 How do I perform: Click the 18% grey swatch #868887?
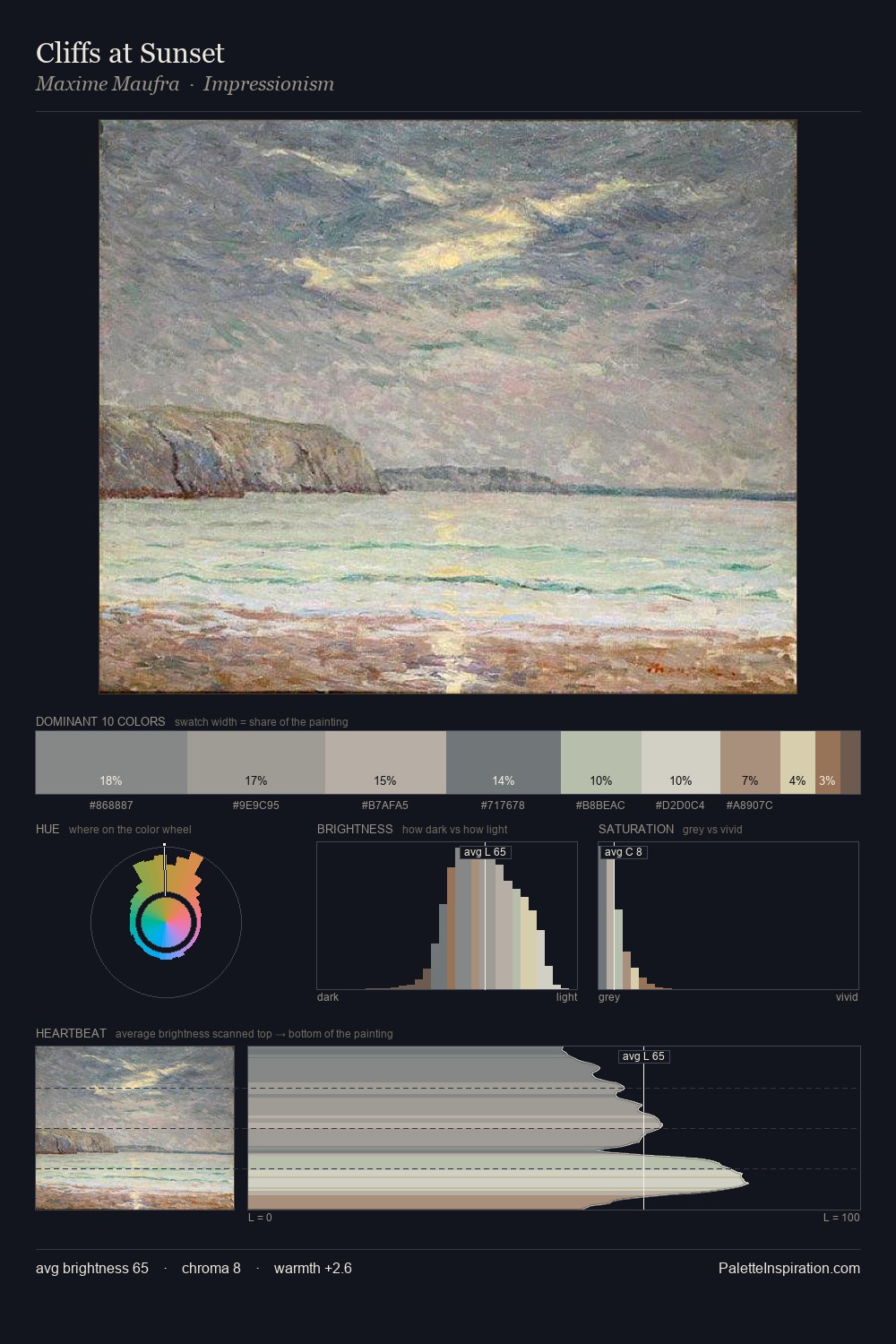pos(111,762)
